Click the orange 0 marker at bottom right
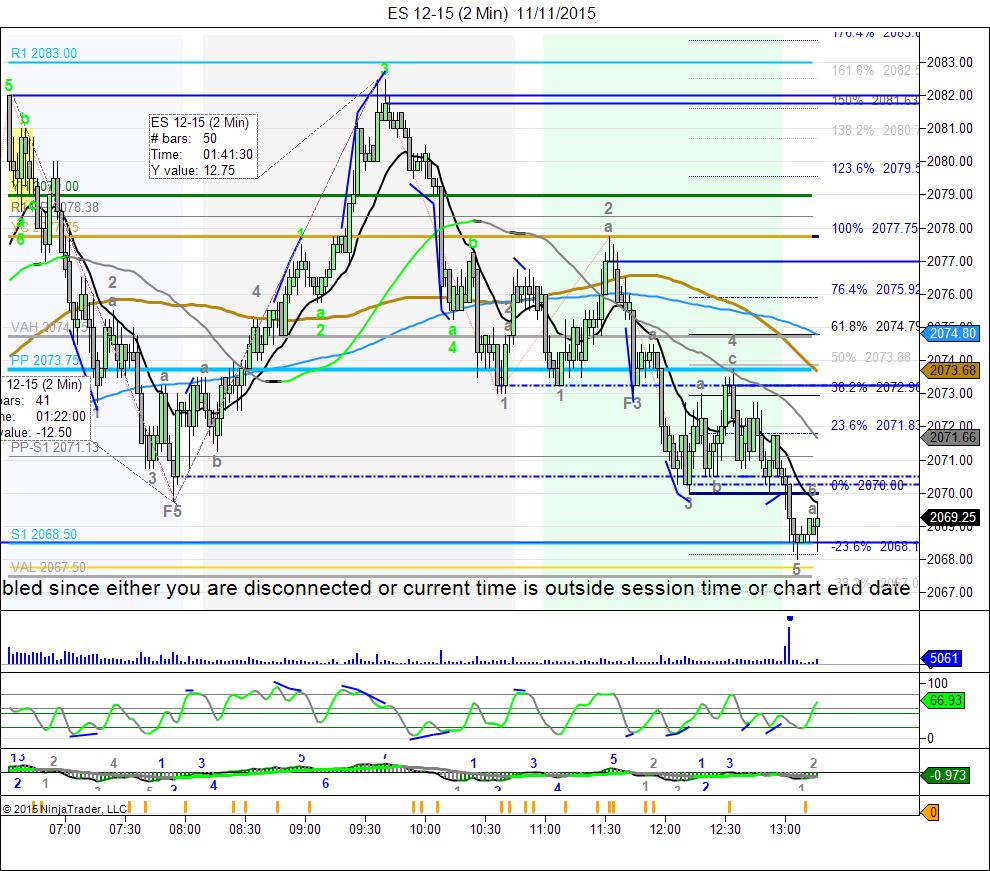Image resolution: width=990 pixels, height=871 pixels. click(x=931, y=812)
